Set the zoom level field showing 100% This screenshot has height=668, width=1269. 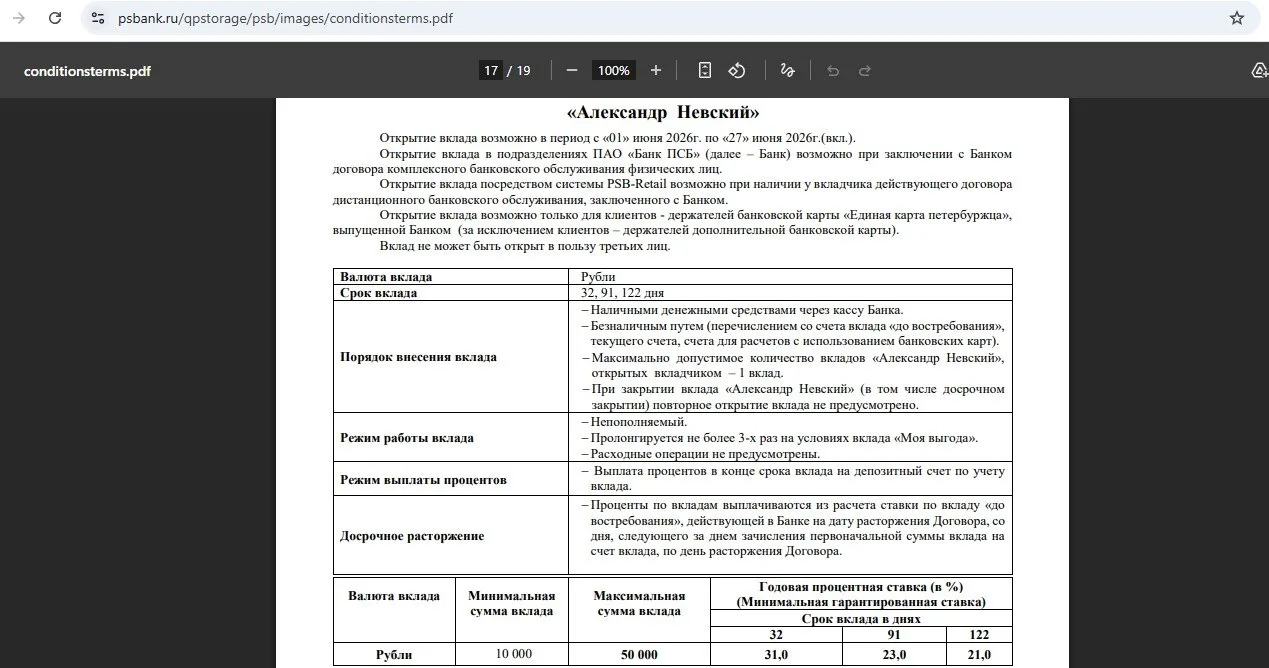tap(613, 70)
